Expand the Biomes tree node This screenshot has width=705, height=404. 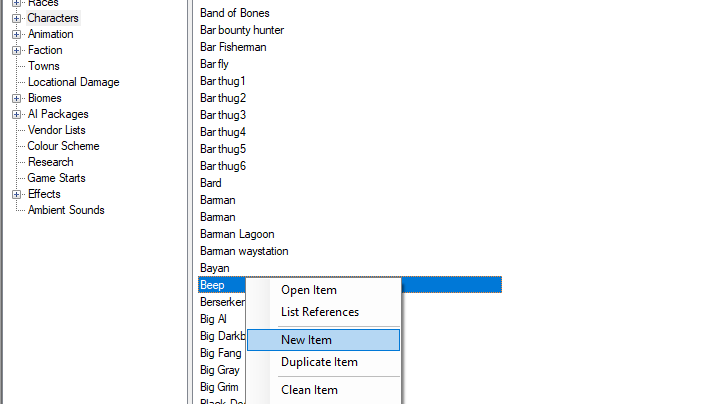point(16,98)
